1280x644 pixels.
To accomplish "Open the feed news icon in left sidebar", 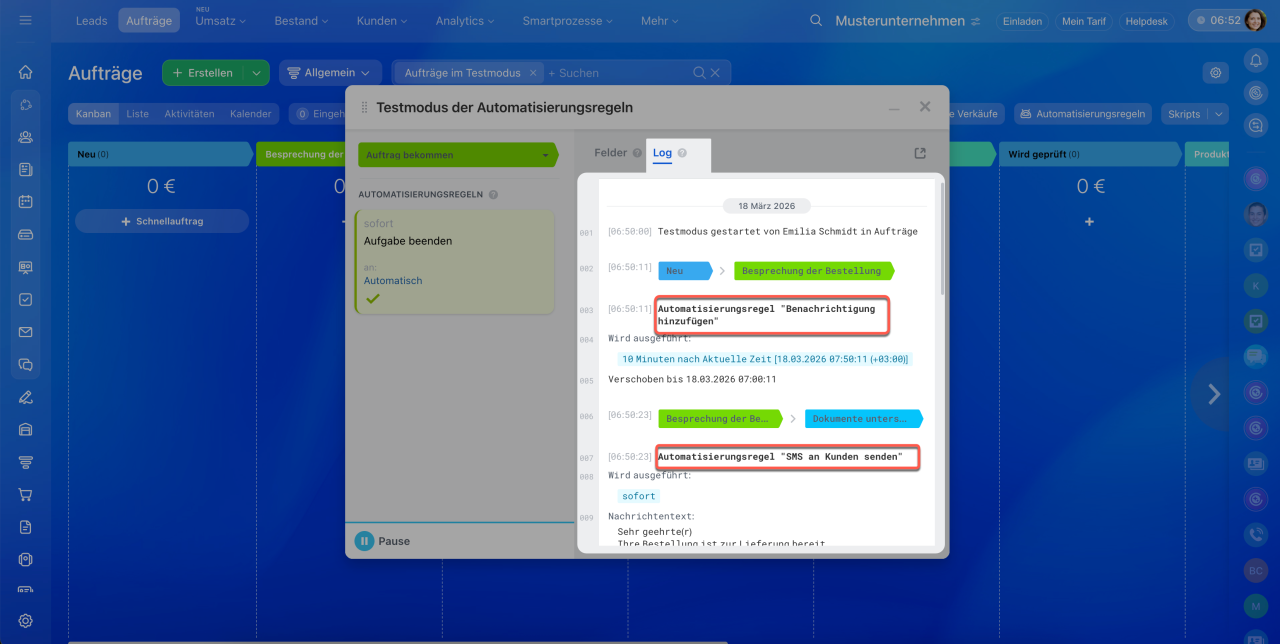I will (26, 170).
